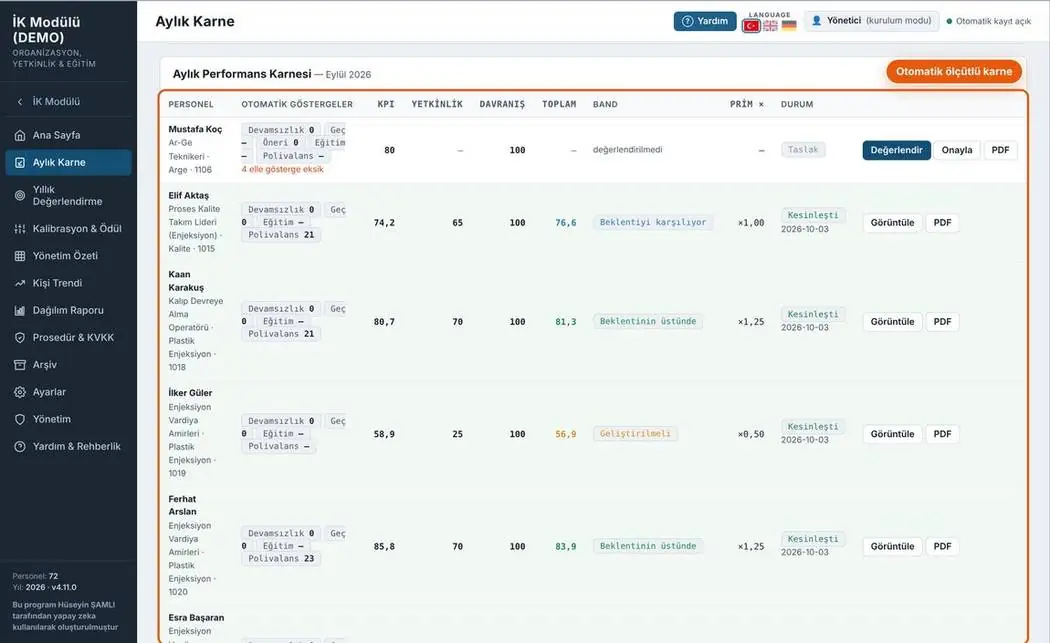This screenshot has width=1050, height=643.
Task: Click the Otomatik ölçütlü karne button
Action: click(x=954, y=72)
